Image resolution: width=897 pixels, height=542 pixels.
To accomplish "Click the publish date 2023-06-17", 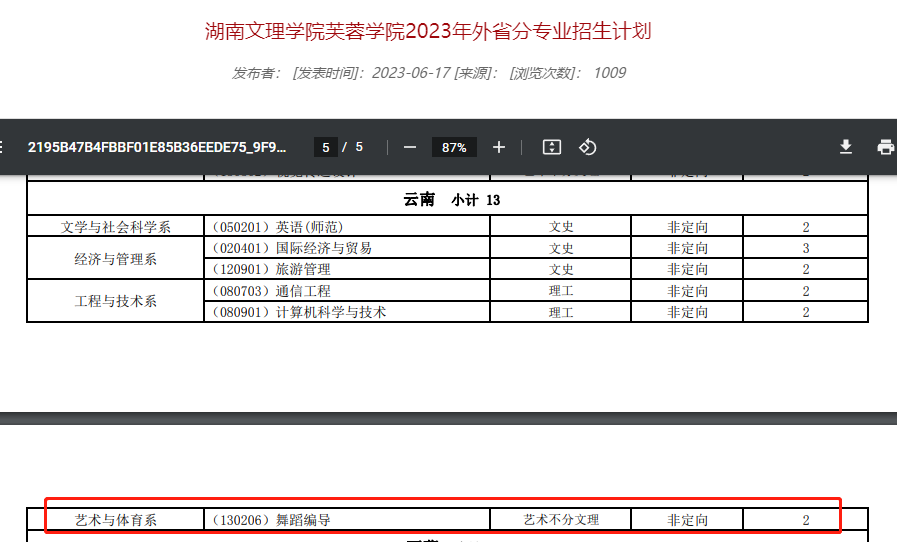I will tap(411, 73).
